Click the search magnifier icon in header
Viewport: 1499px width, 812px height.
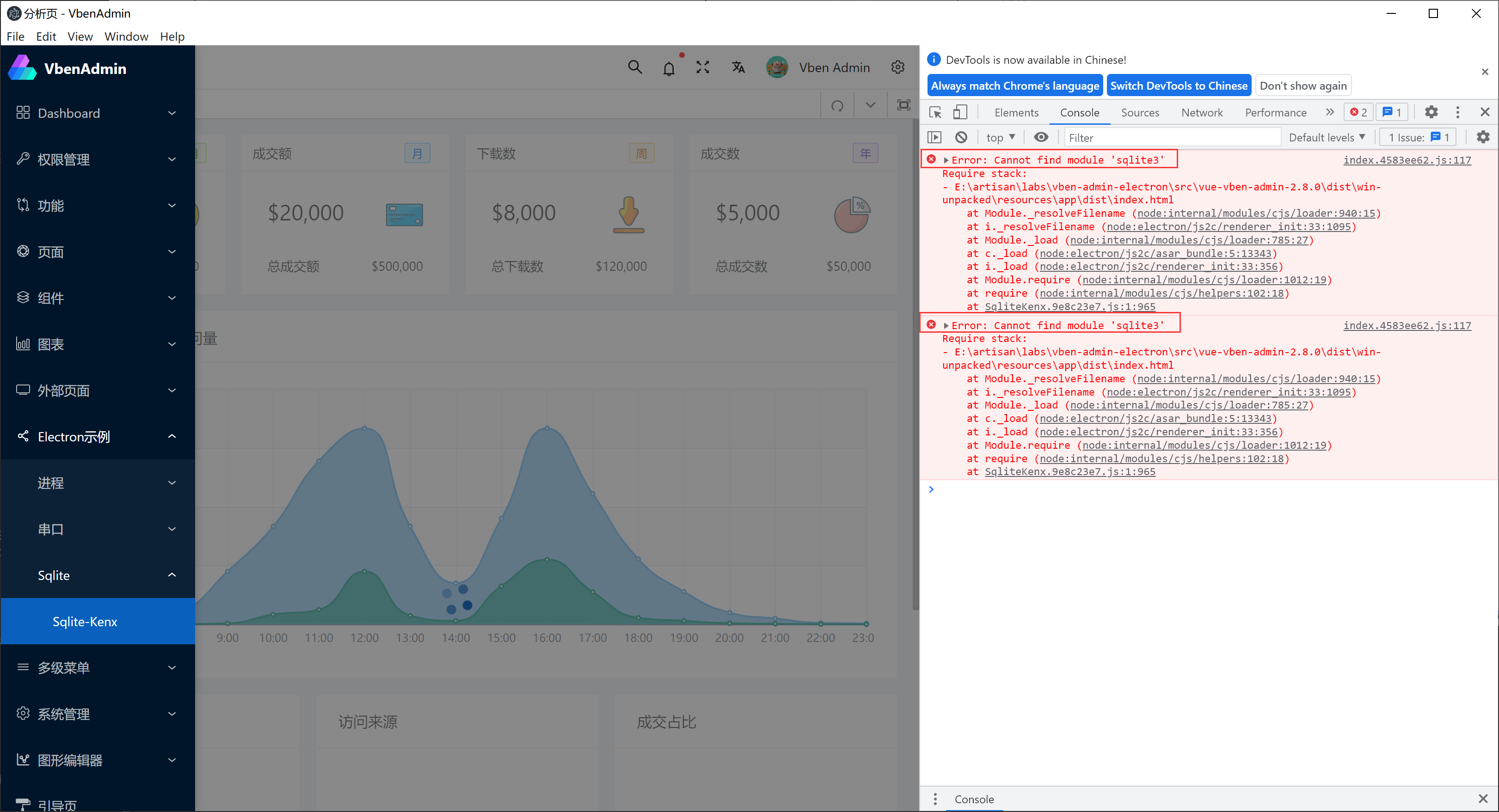pyautogui.click(x=635, y=67)
